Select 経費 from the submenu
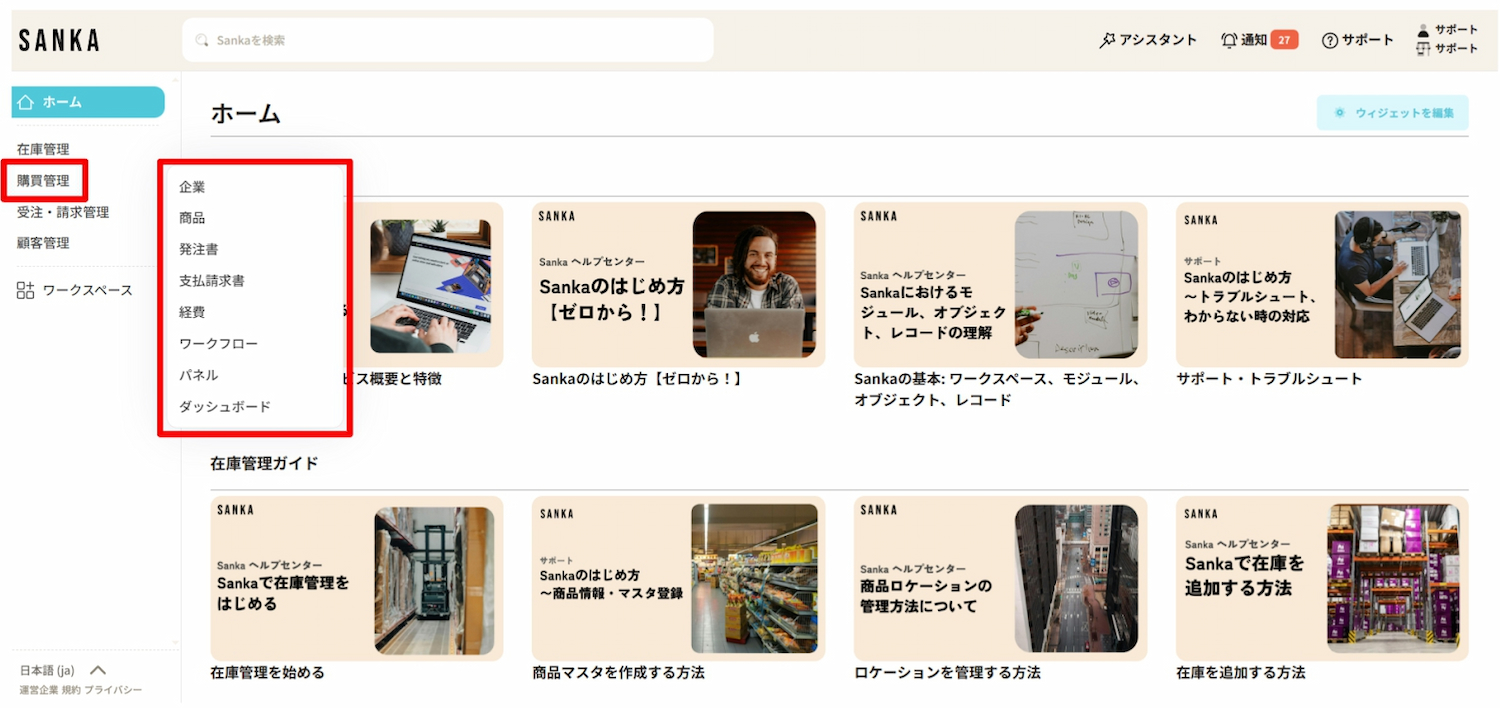Image resolution: width=1500 pixels, height=708 pixels. pyautogui.click(x=192, y=312)
